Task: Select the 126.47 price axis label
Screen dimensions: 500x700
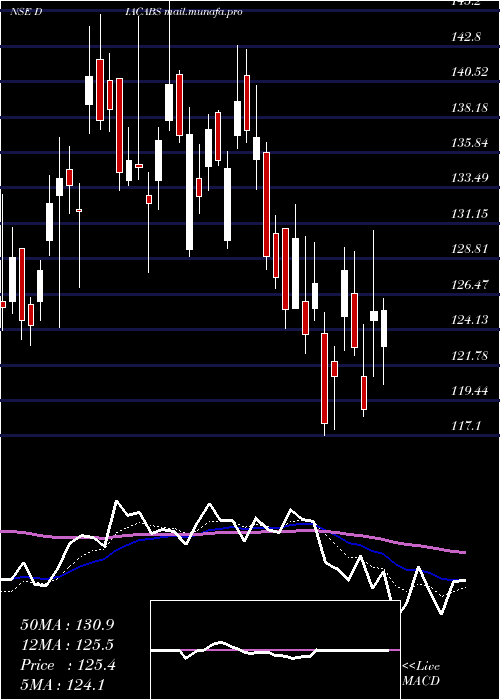Action: pos(470,284)
